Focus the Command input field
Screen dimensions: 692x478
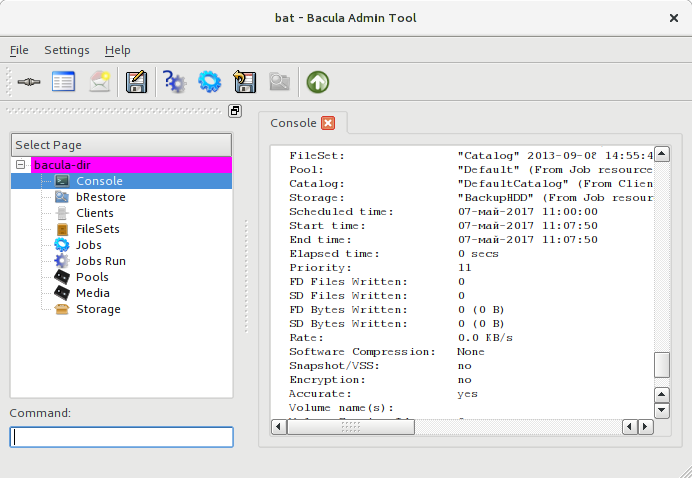(x=121, y=437)
